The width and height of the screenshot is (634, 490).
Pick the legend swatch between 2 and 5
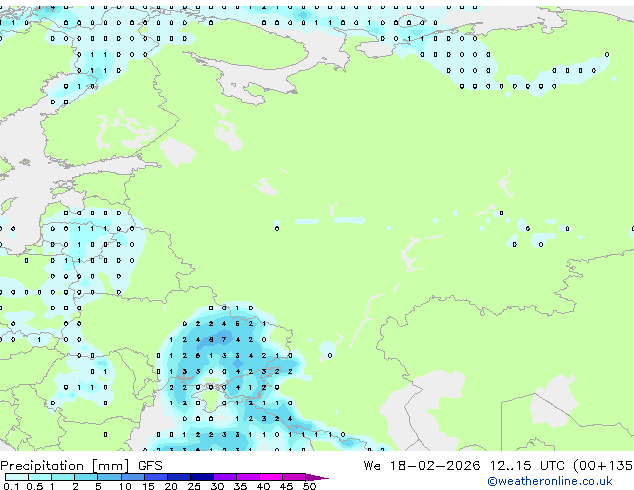86,477
